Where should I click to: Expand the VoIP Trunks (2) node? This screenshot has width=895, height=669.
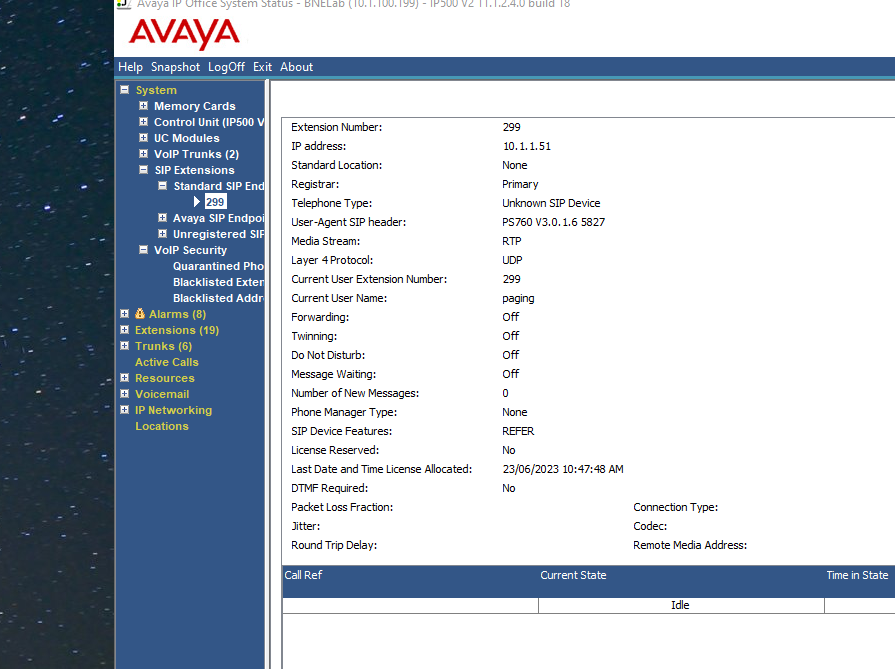click(x=143, y=154)
